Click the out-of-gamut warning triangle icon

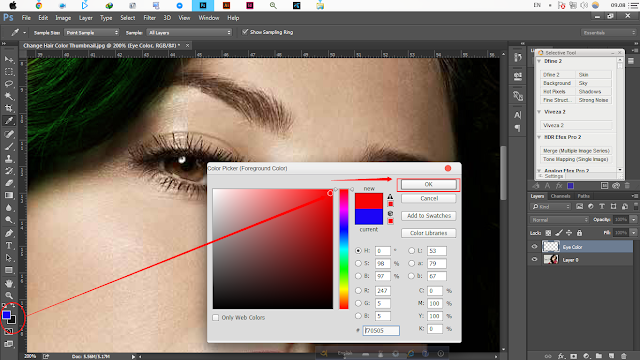coord(390,197)
